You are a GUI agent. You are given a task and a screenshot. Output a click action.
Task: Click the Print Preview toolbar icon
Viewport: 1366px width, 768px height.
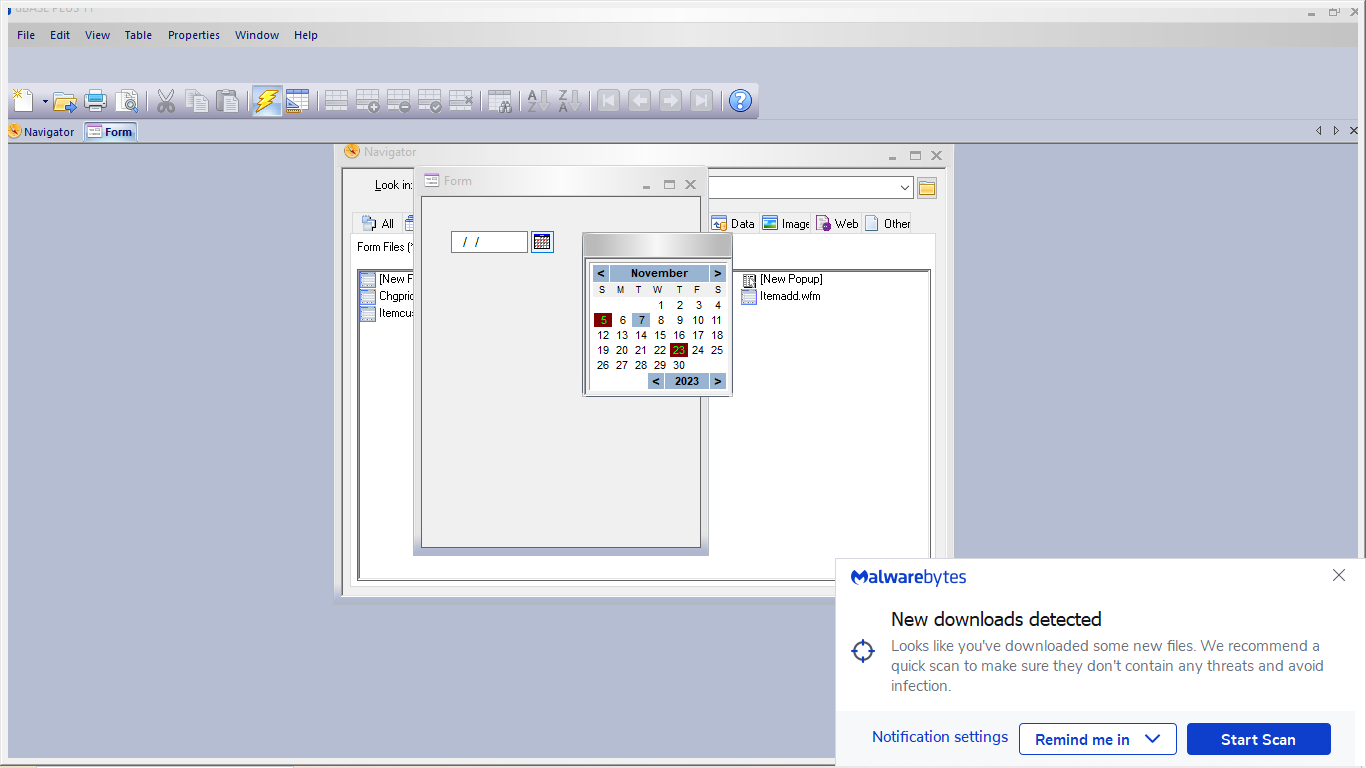[x=127, y=100]
